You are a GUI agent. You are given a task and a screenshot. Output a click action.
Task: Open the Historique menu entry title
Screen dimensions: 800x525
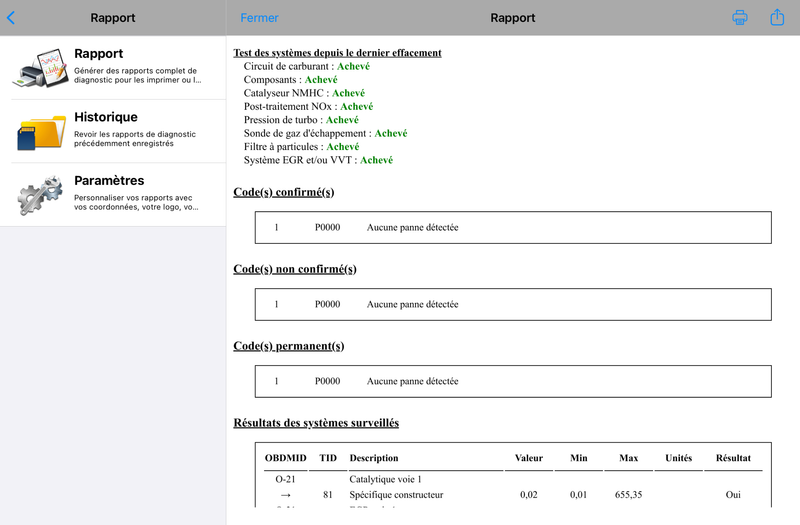pos(106,117)
